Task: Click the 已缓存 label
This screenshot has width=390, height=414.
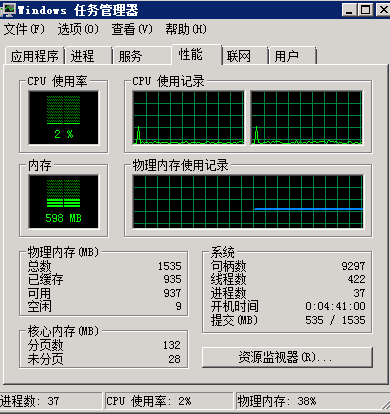Action: [x=45, y=280]
